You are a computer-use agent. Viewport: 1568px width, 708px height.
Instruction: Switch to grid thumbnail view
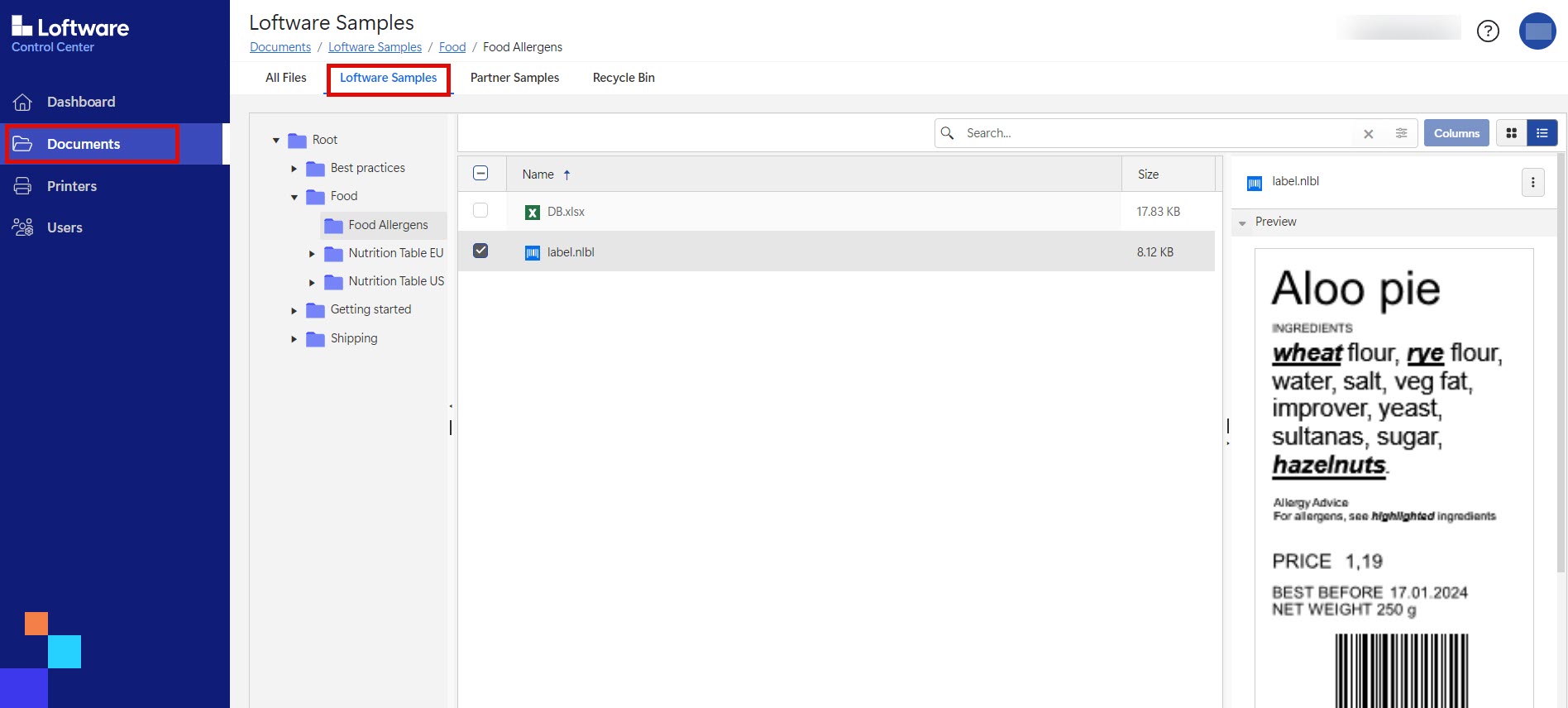coord(1511,133)
